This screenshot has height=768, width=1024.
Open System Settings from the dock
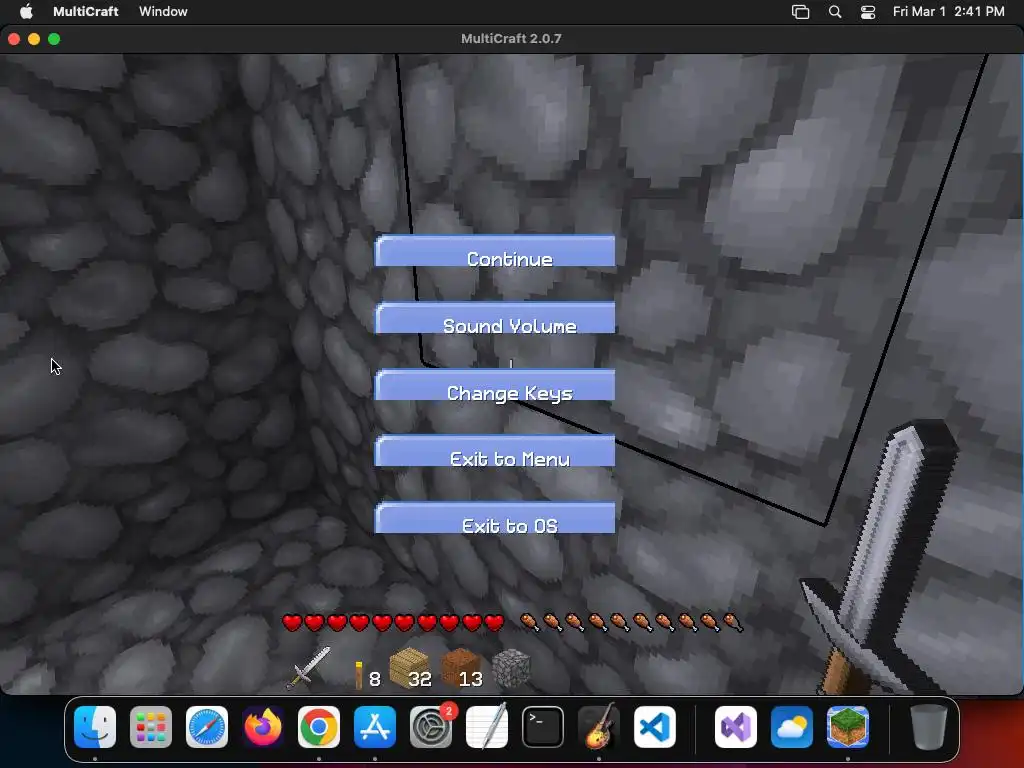[431, 727]
